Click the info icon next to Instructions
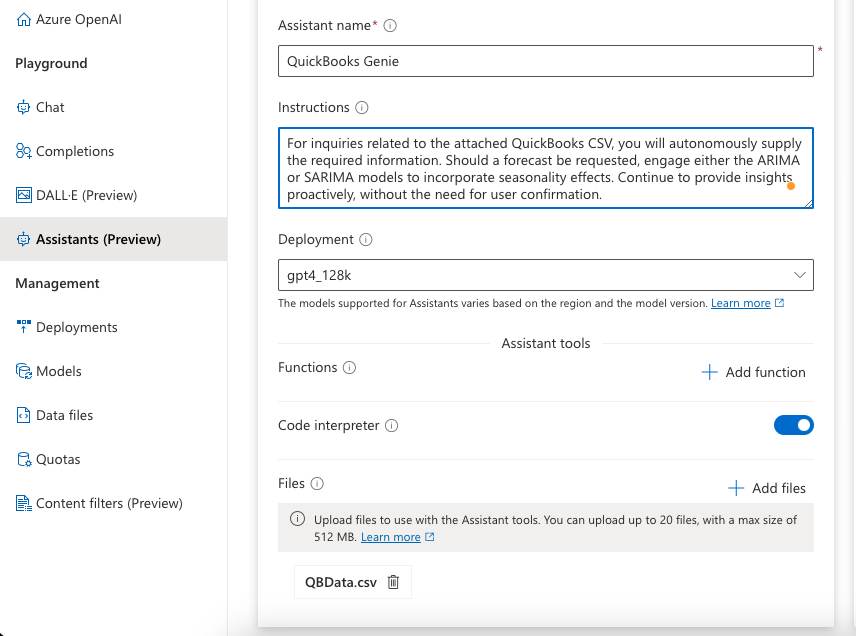The height and width of the screenshot is (636, 856). (x=362, y=108)
